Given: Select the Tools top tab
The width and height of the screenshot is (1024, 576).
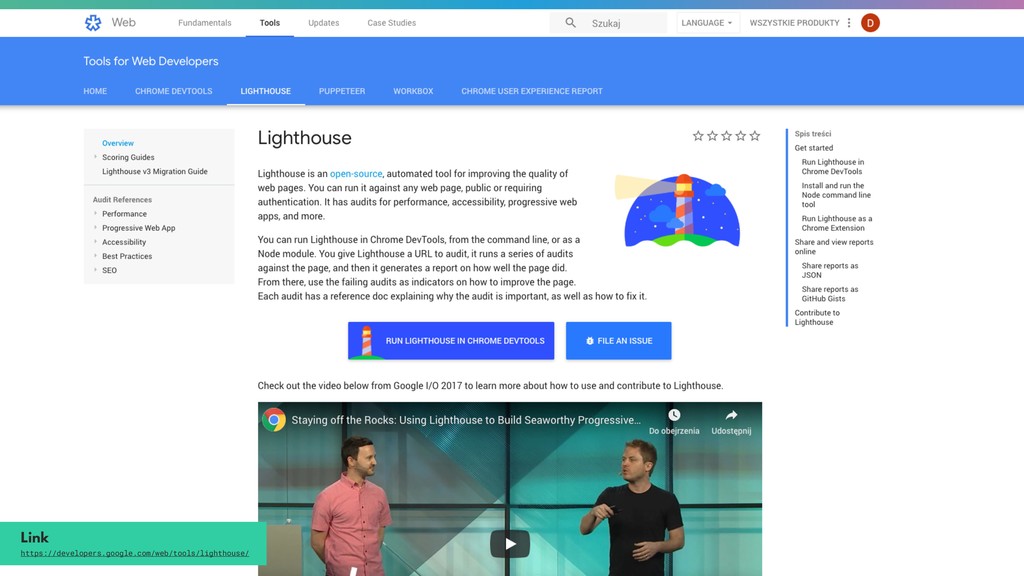Looking at the screenshot, I should click(x=270, y=23).
